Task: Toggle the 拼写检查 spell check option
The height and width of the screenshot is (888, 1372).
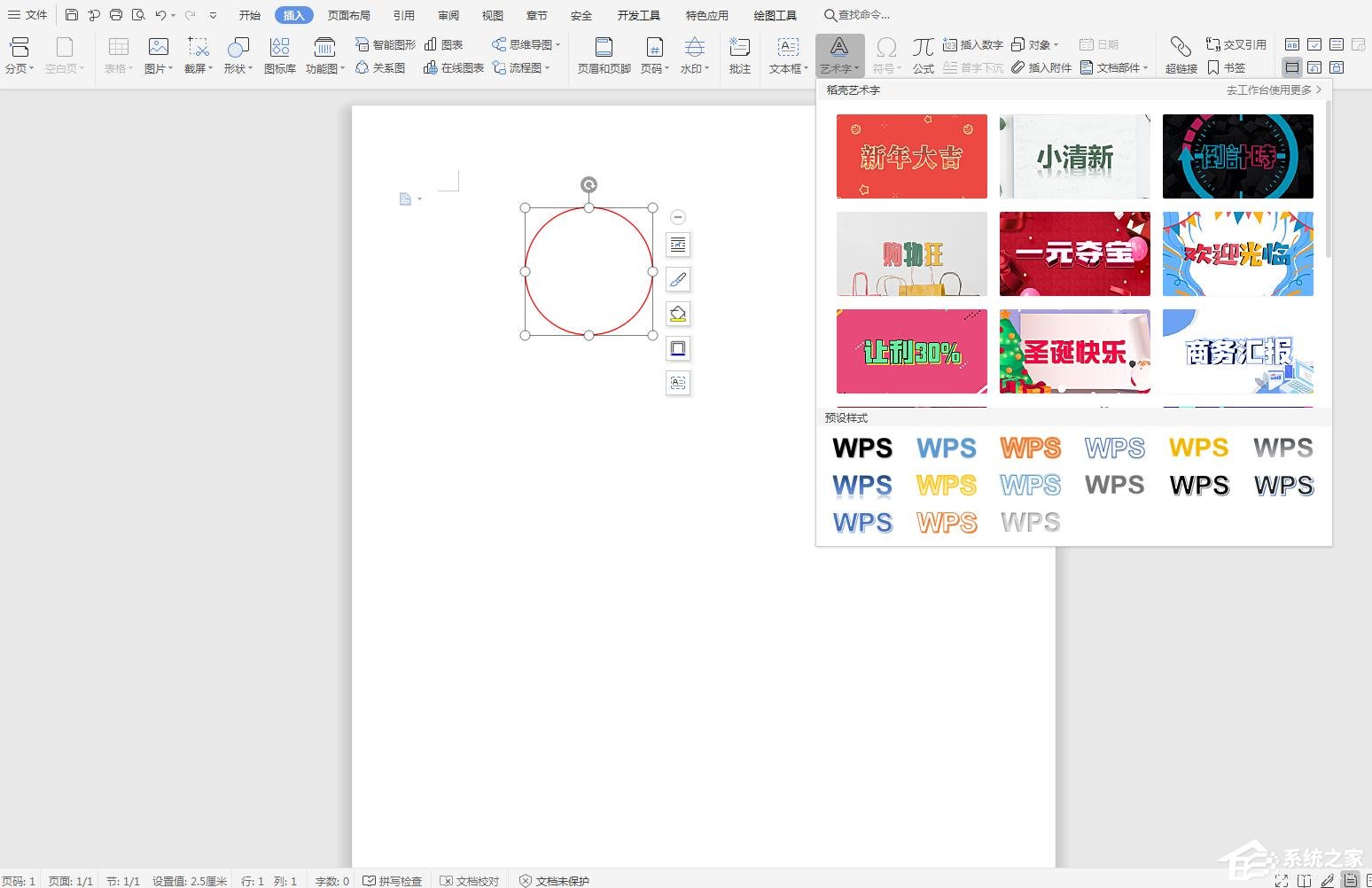Action: [394, 880]
